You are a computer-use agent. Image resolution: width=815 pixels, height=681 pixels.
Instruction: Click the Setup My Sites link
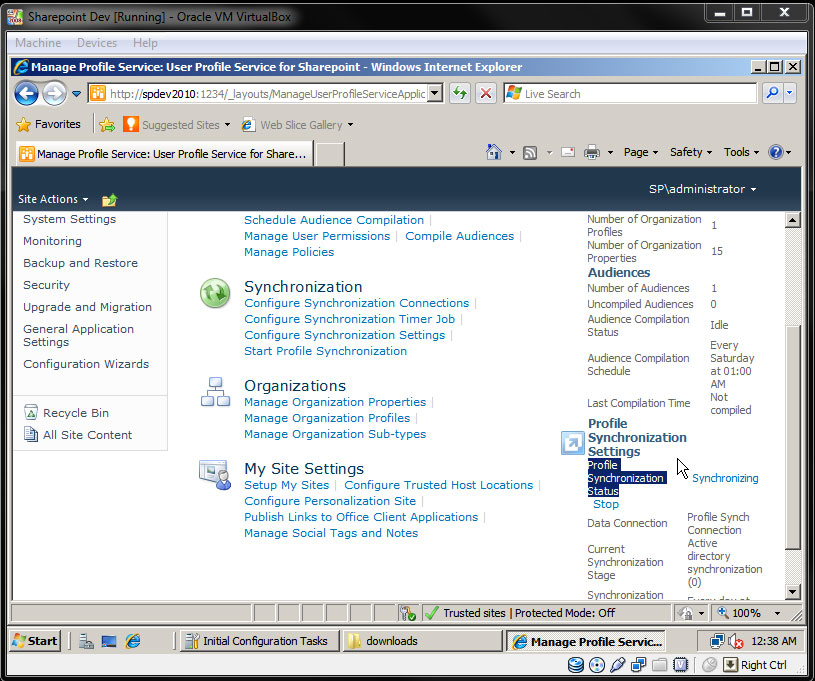pos(286,485)
